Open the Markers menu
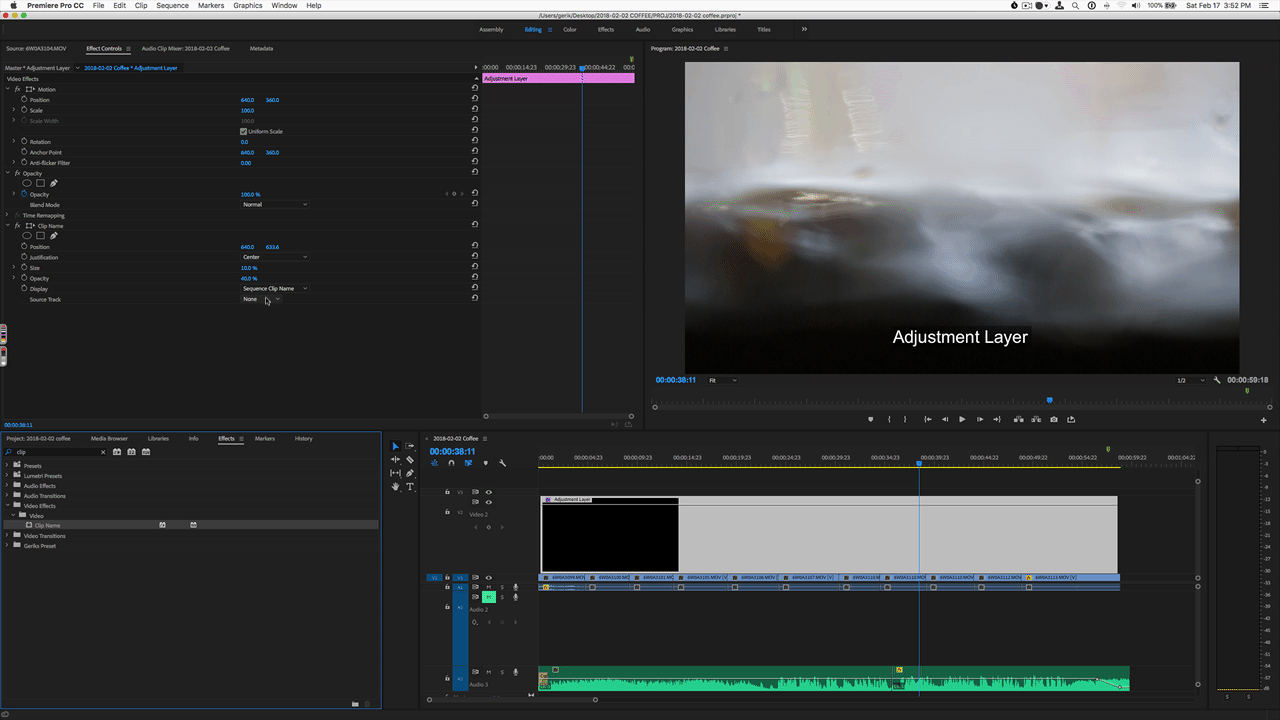1280x720 pixels. coord(211,5)
